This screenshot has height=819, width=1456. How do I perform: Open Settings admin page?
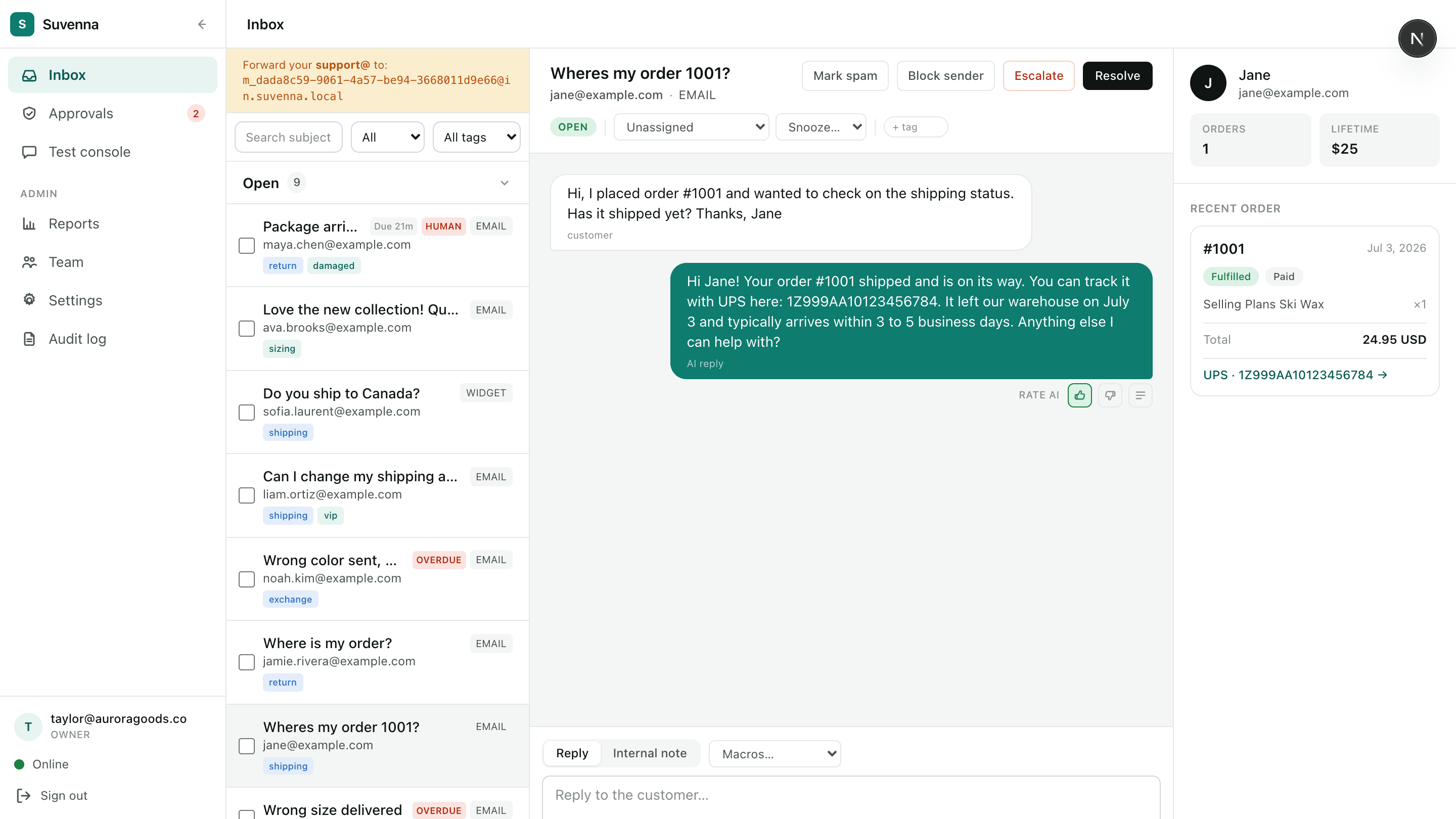click(x=112, y=300)
